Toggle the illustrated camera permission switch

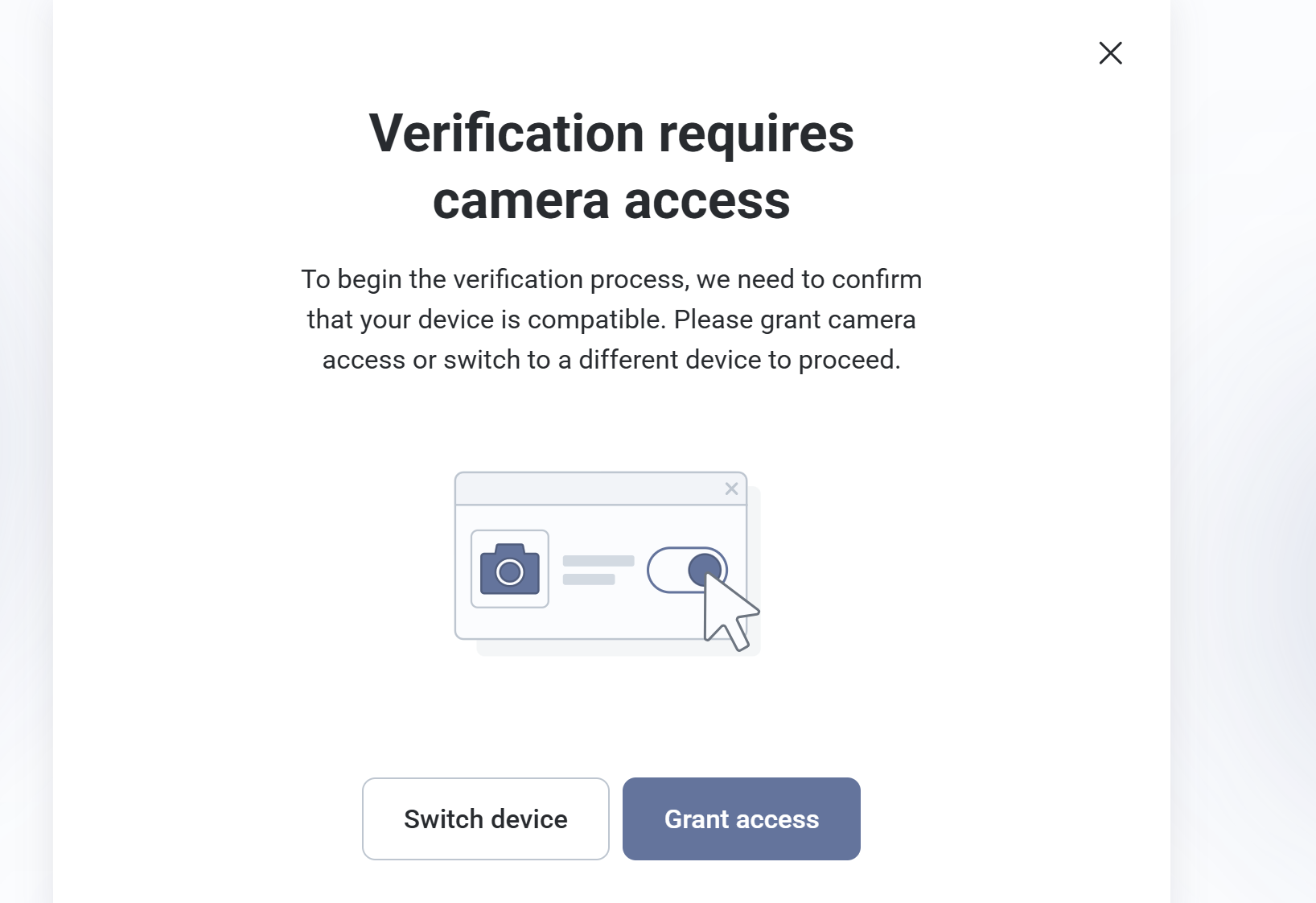point(687,570)
